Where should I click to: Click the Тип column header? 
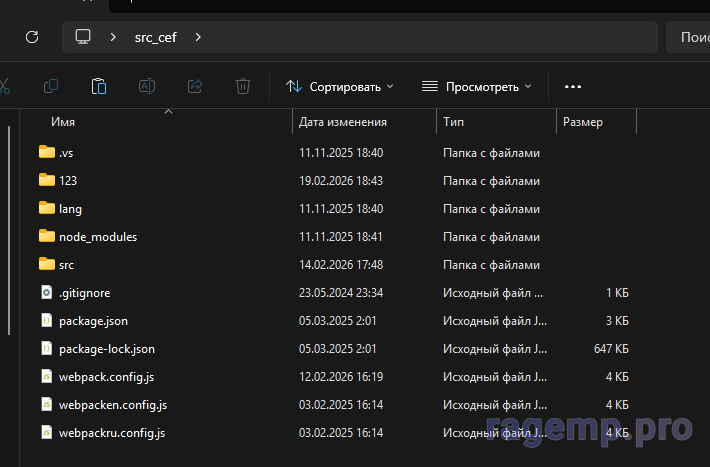(453, 122)
